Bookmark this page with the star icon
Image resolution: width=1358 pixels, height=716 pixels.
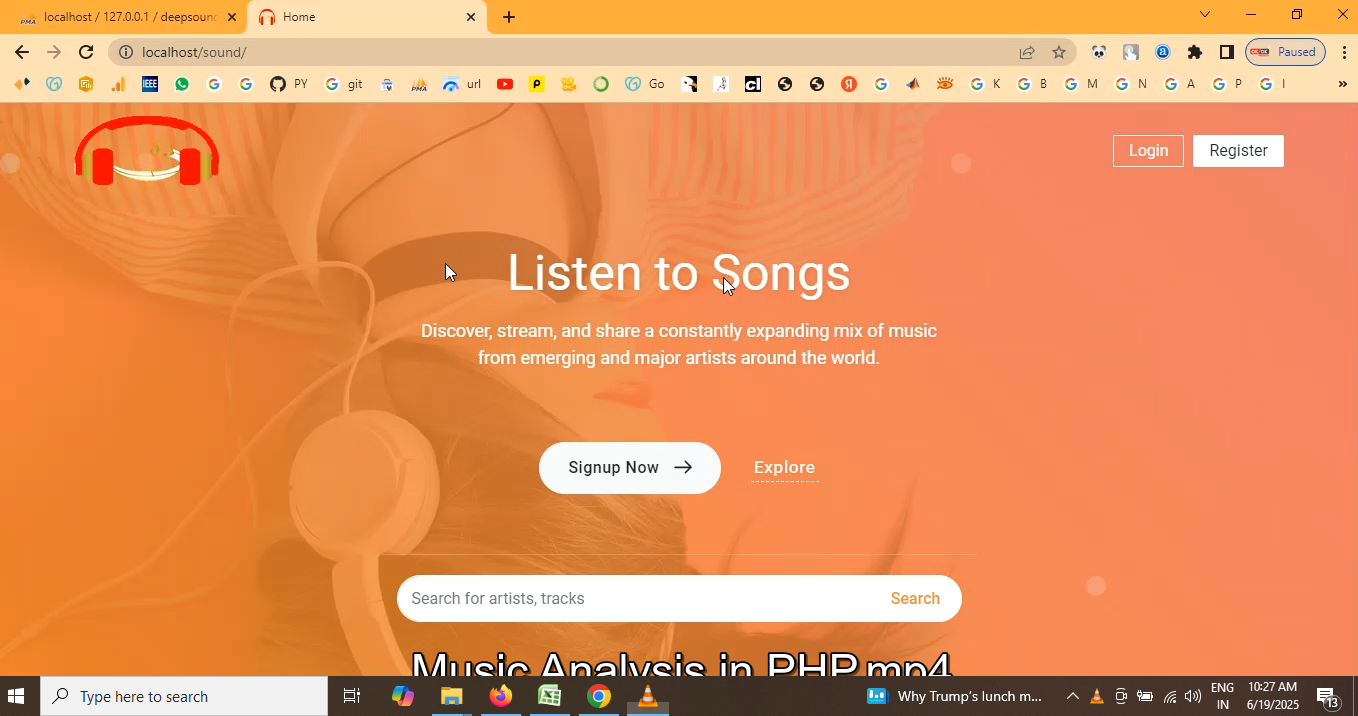click(x=1059, y=52)
